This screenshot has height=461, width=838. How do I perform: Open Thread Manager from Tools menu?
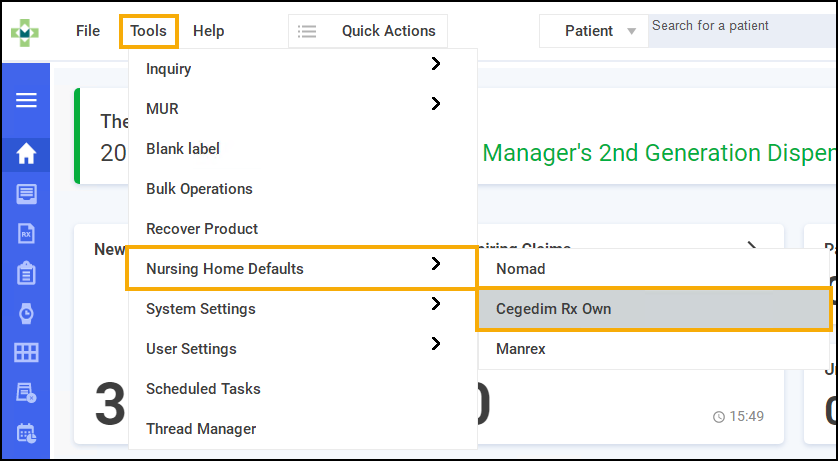point(201,429)
